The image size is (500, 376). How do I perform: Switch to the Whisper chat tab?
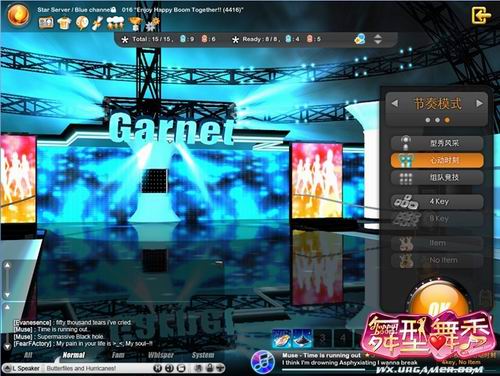click(161, 355)
